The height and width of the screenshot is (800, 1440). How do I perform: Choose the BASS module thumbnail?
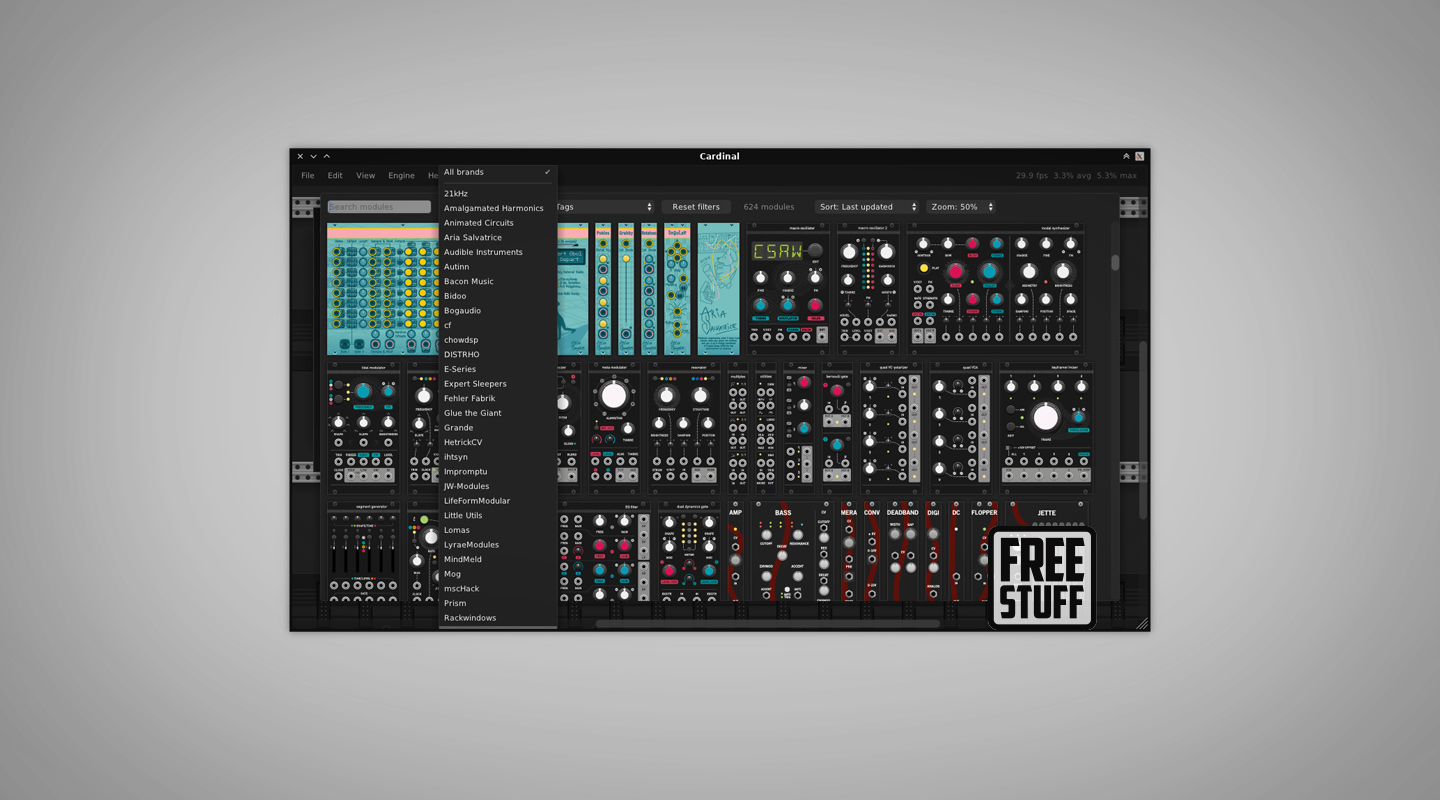pos(792,552)
